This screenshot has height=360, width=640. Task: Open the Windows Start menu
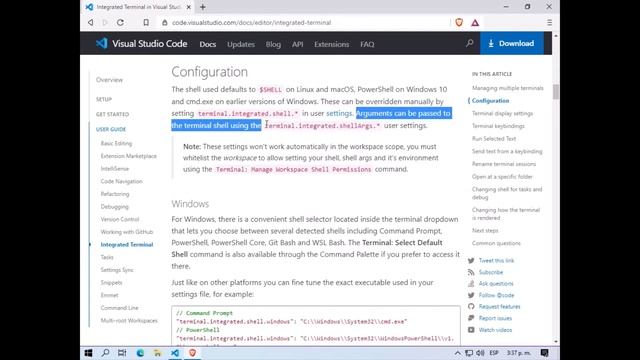coord(89,353)
